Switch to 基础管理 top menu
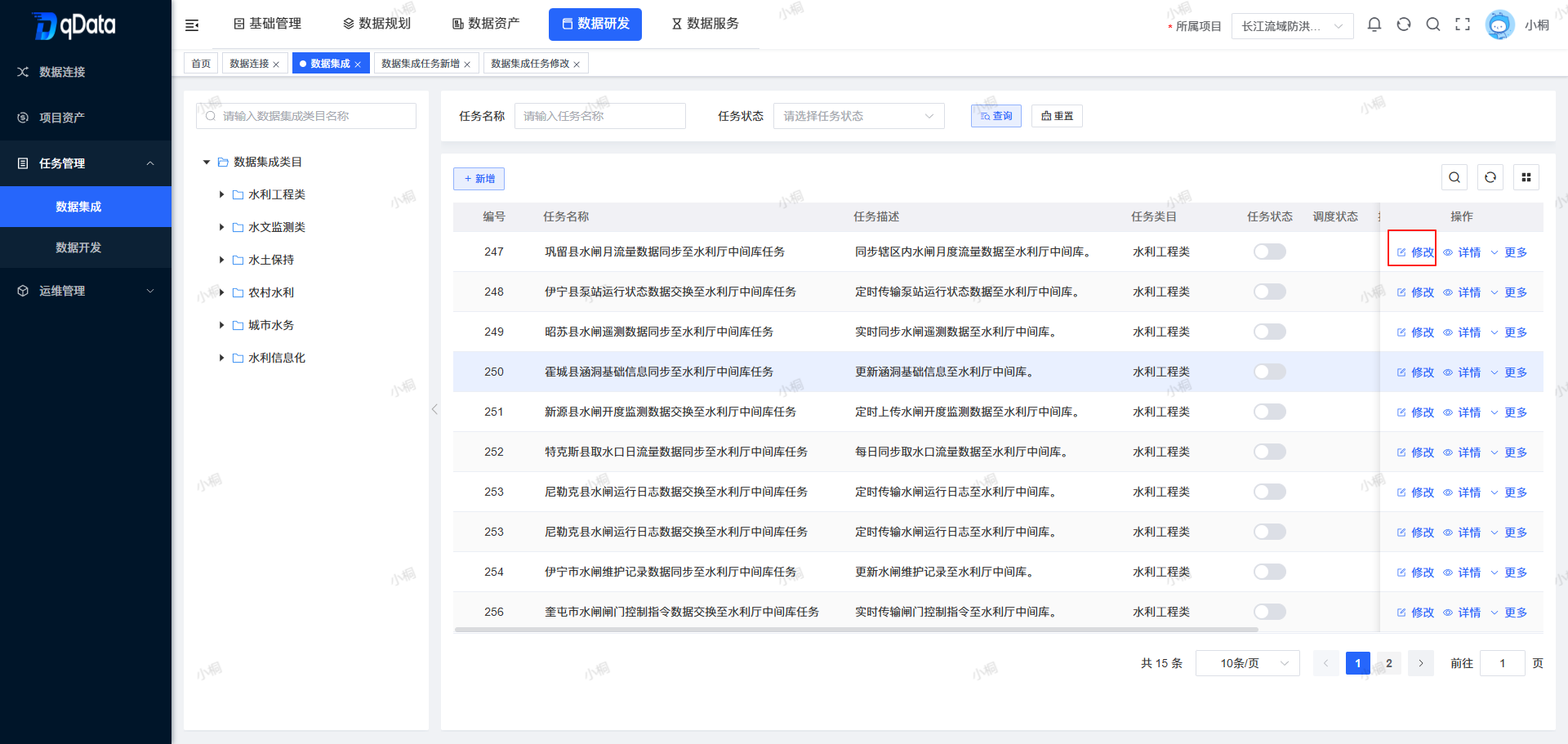Image resolution: width=1568 pixels, height=744 pixels. coord(267,24)
